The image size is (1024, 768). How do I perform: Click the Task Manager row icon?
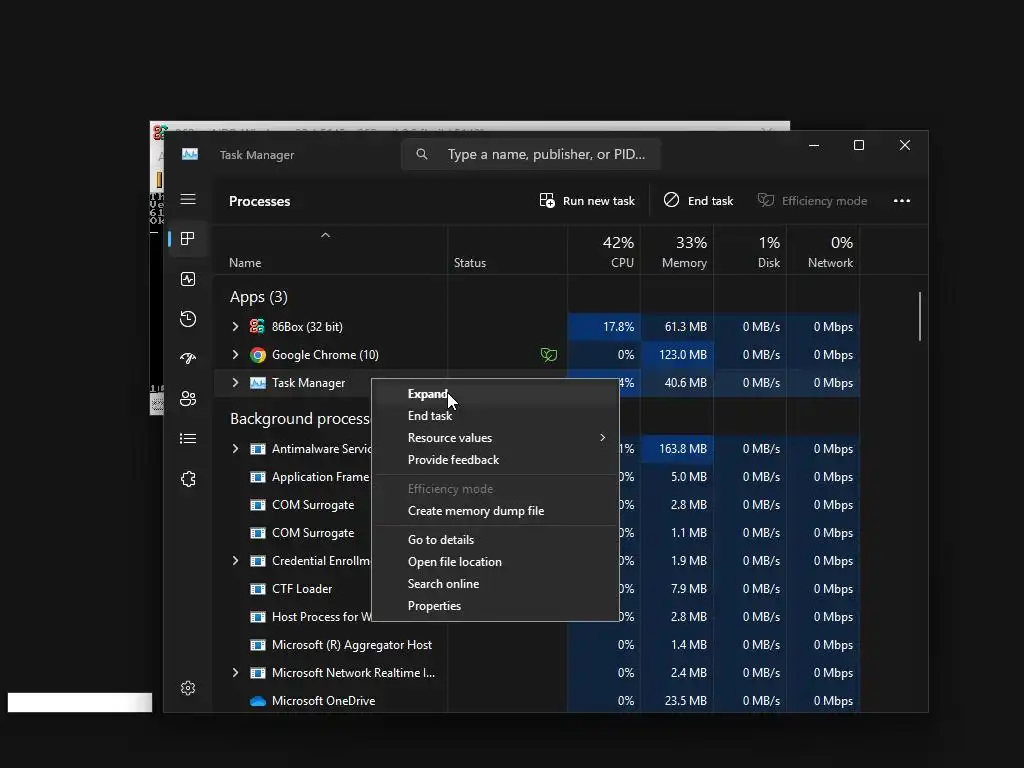tap(258, 383)
